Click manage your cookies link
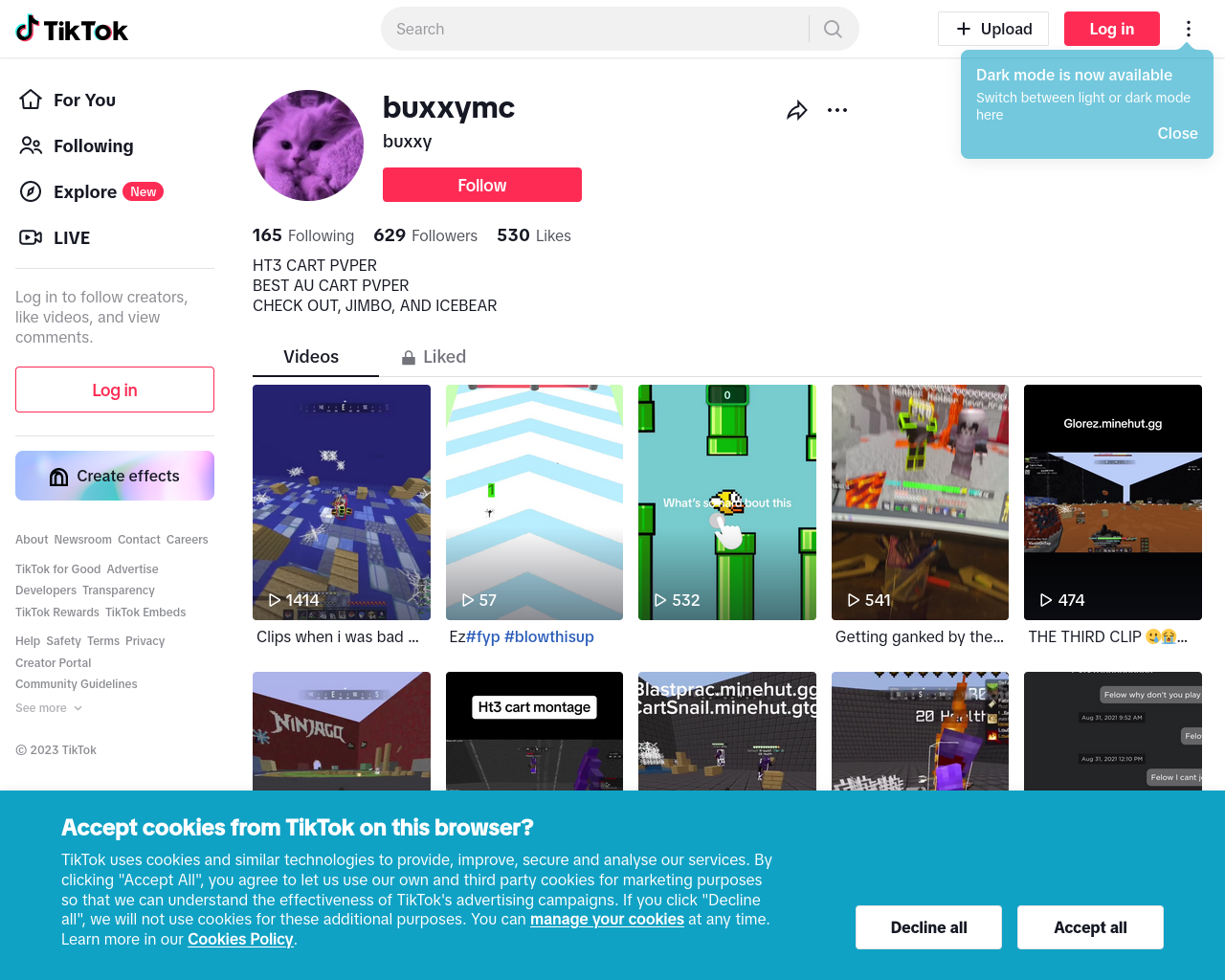 (x=607, y=920)
